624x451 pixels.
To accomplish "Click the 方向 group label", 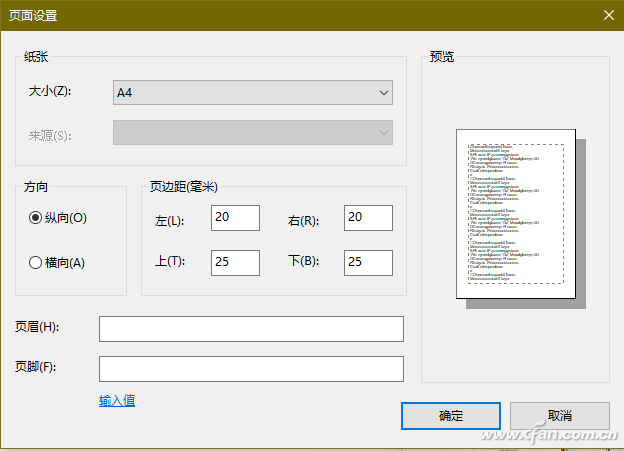I will click(x=36, y=186).
